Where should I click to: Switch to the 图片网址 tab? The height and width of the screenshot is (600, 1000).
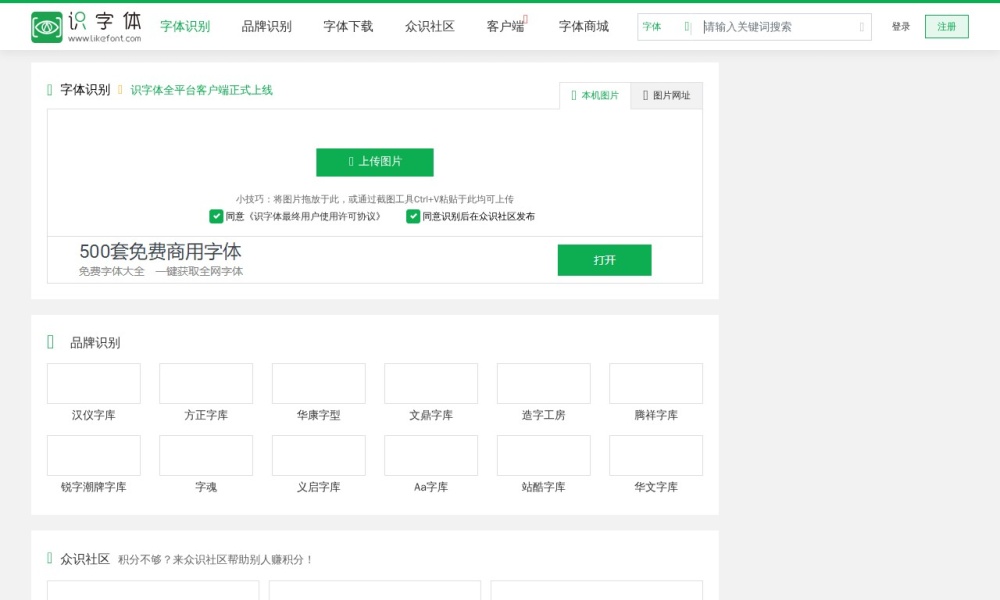[x=666, y=95]
